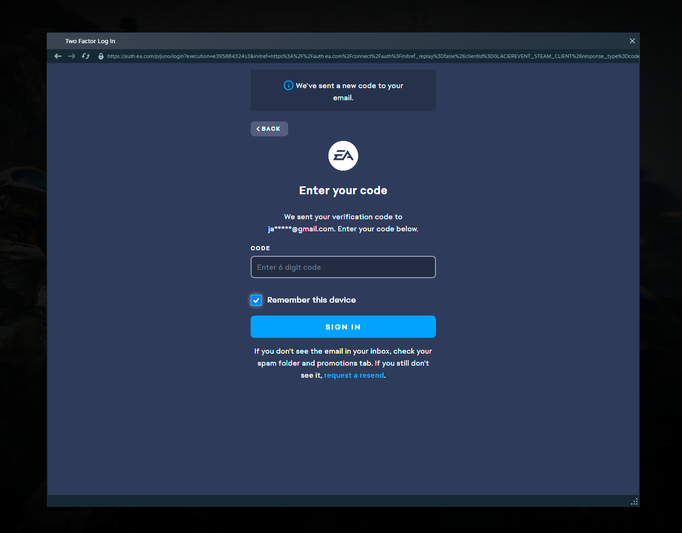Click the request a resend link

tap(354, 375)
